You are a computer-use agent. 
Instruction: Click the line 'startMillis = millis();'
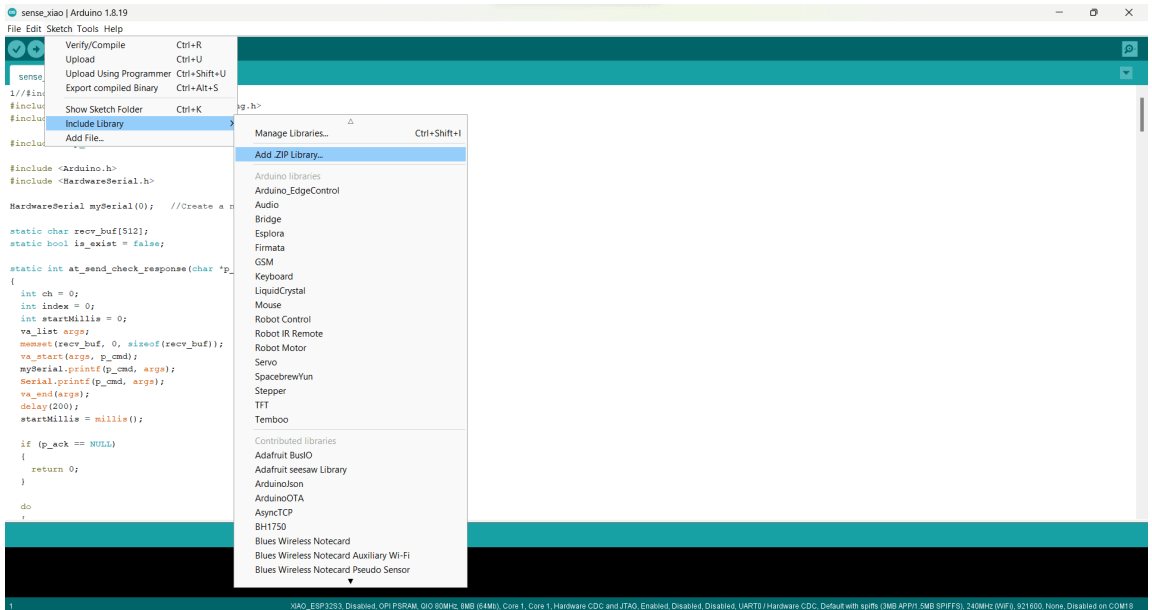click(82, 419)
